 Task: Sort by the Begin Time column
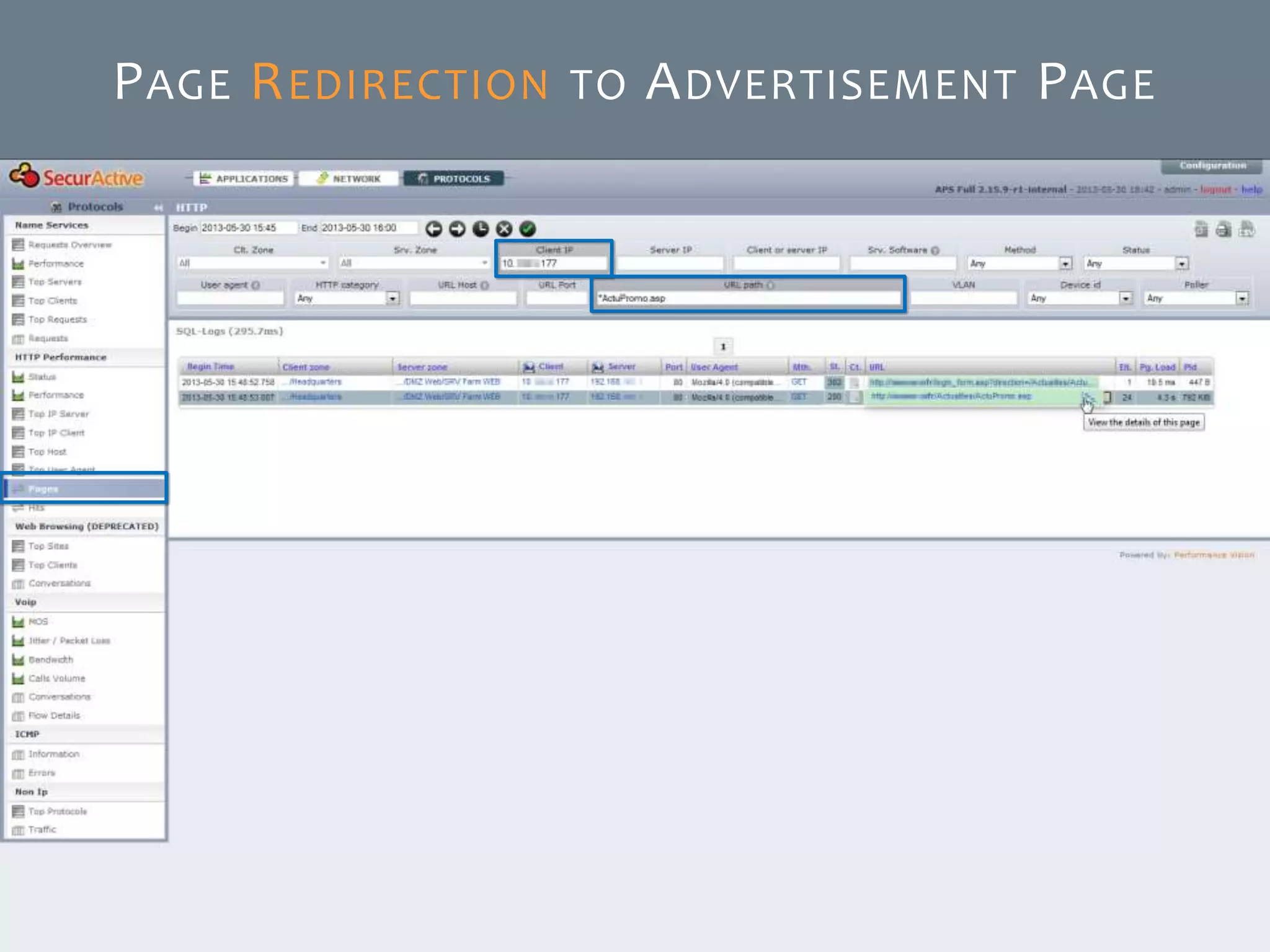tap(211, 367)
